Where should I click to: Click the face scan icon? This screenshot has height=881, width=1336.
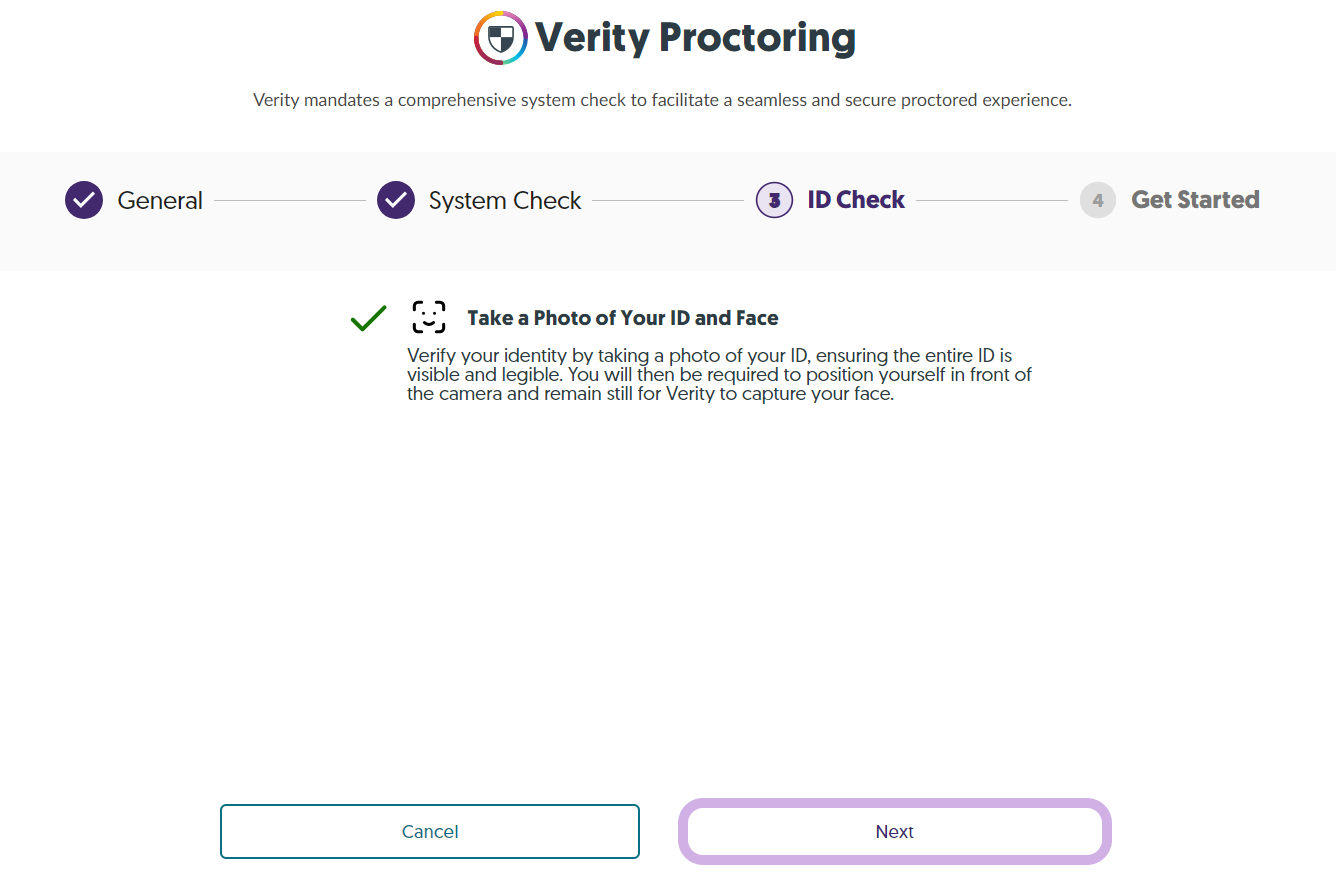point(429,318)
